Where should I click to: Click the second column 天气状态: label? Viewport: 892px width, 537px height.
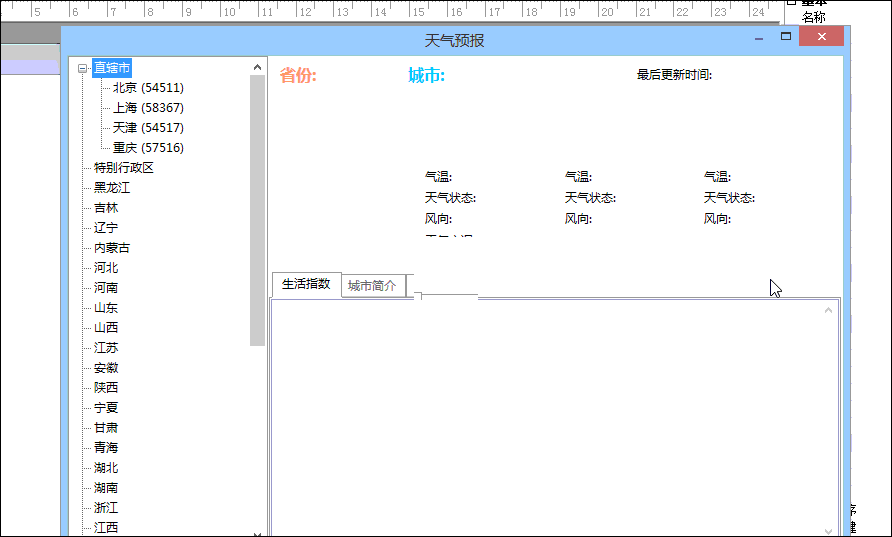tap(590, 198)
